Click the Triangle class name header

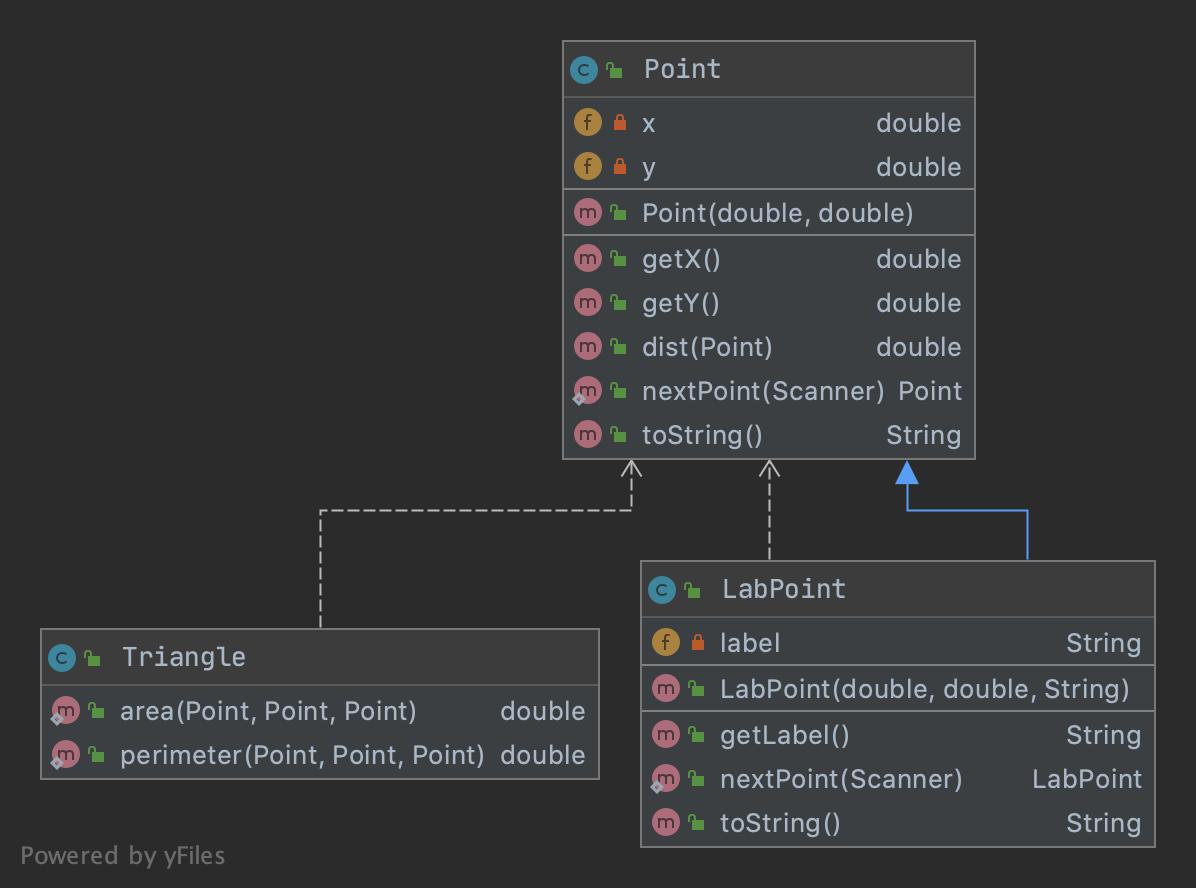coord(183,657)
